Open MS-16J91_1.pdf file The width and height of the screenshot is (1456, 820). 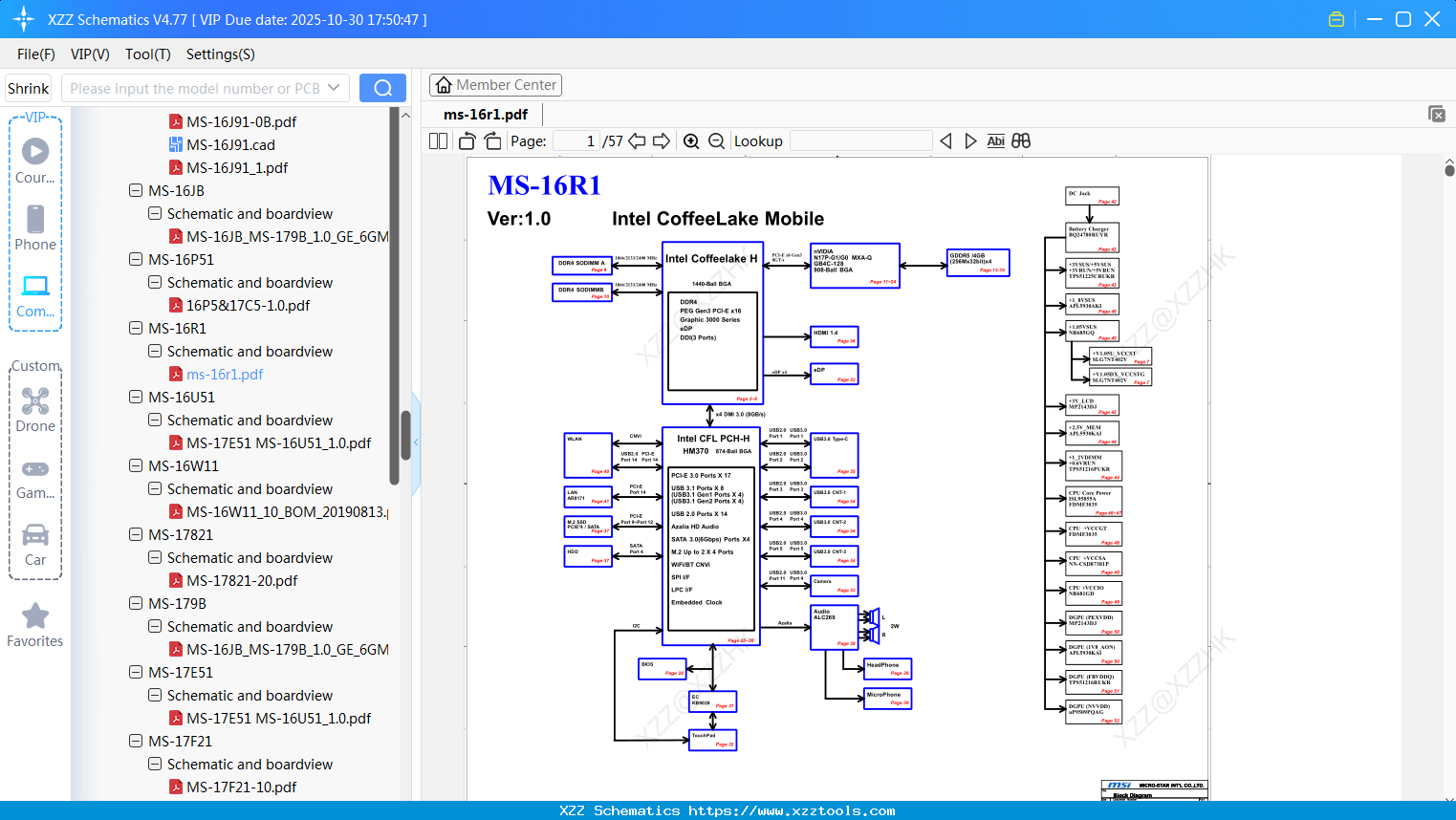237,168
